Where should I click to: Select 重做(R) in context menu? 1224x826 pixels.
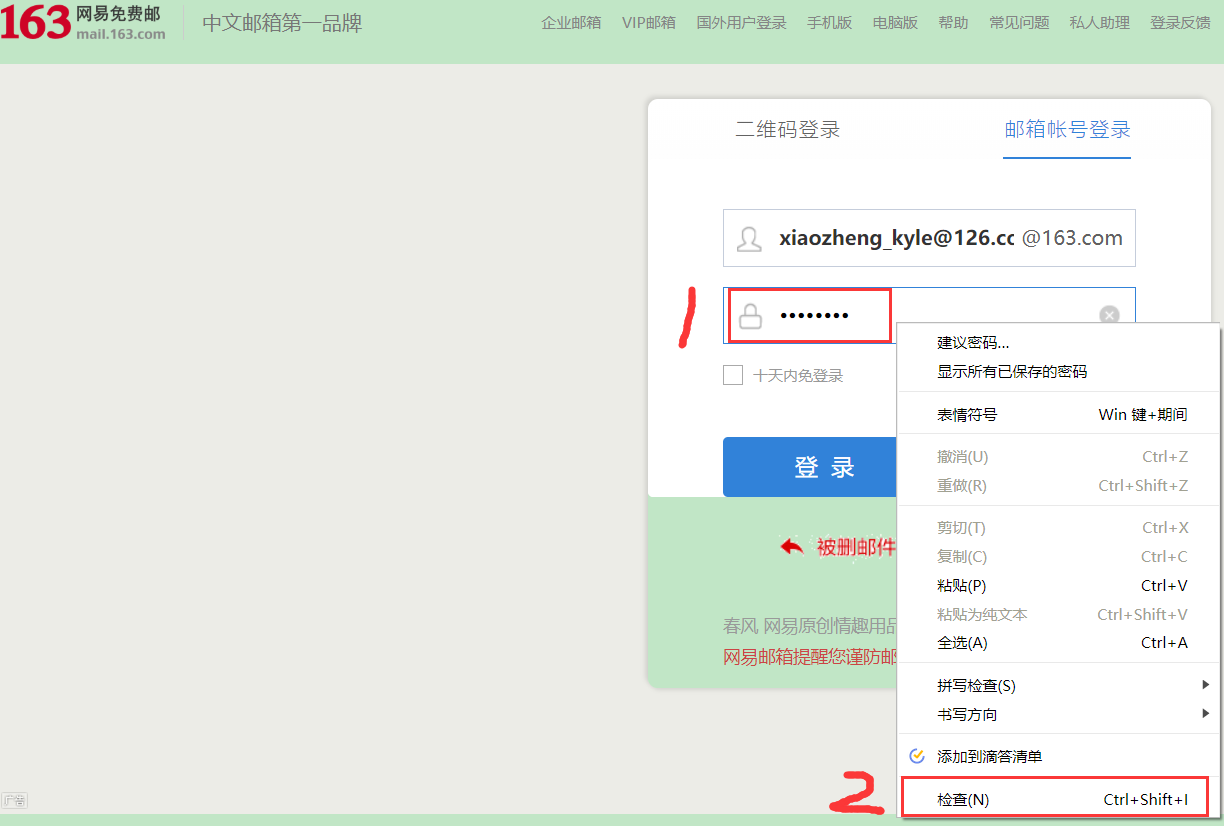(1060, 485)
